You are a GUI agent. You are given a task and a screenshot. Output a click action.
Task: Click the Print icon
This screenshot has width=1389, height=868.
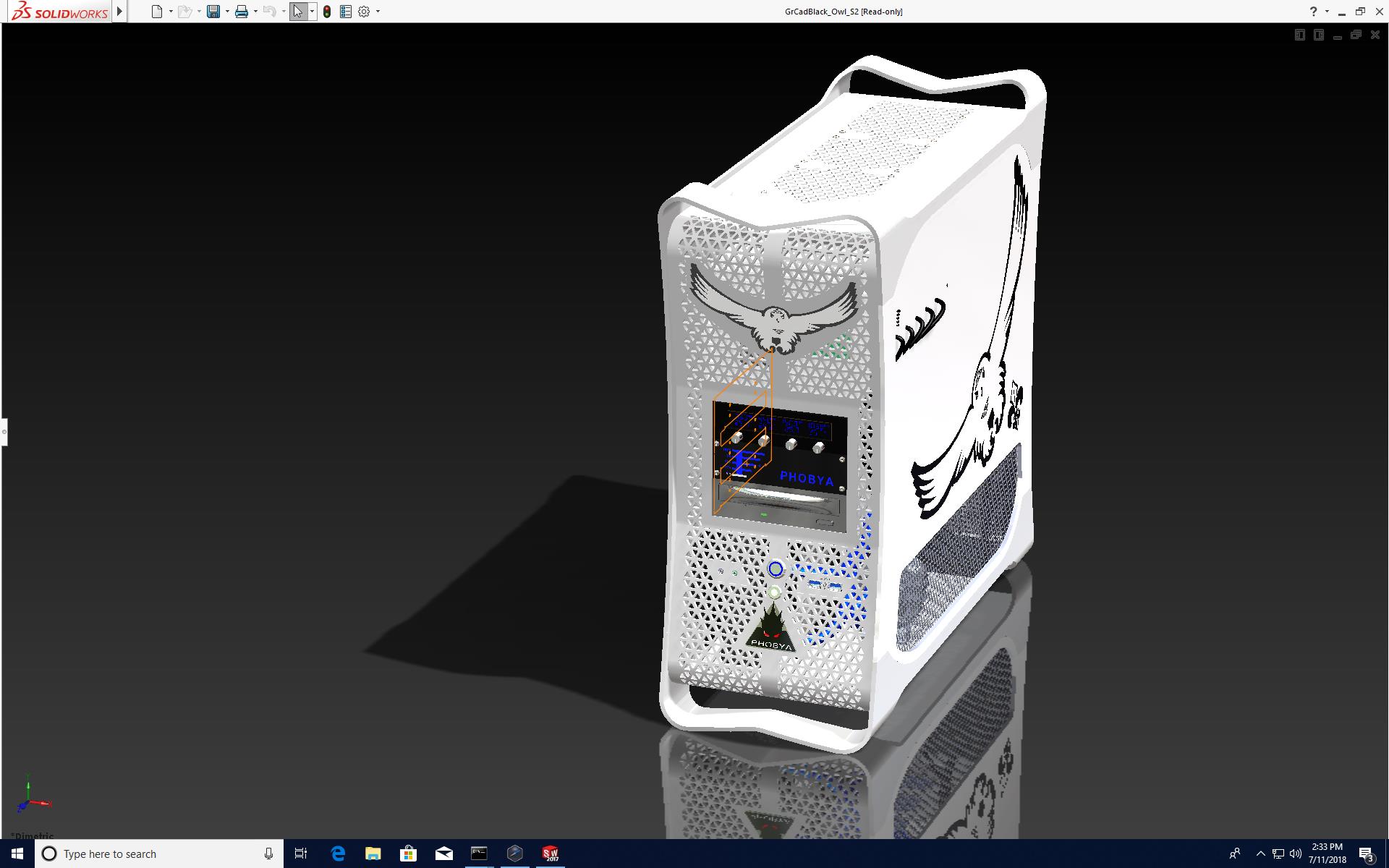click(242, 12)
